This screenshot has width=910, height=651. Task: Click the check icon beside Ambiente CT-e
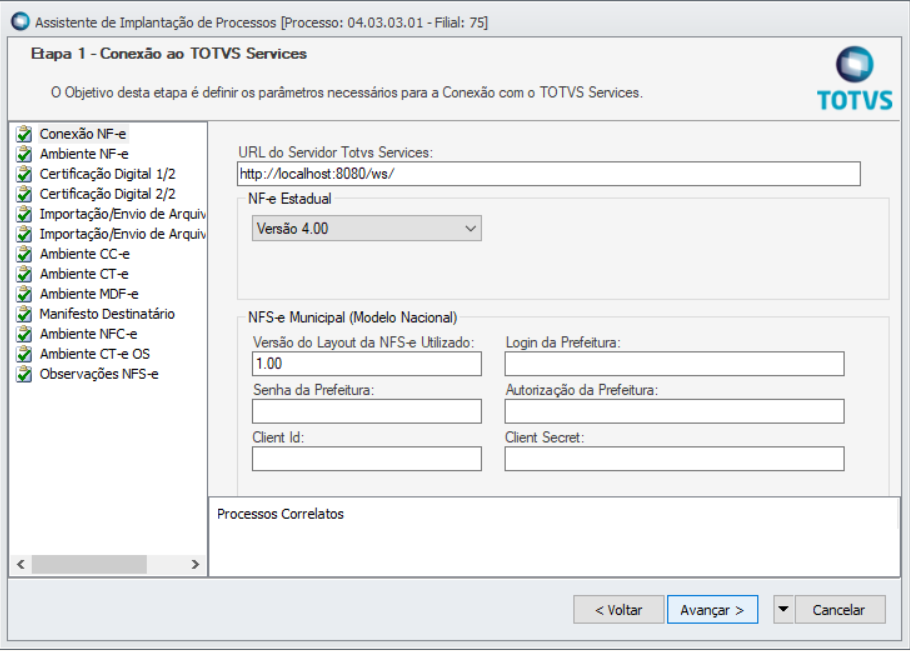[x=24, y=274]
